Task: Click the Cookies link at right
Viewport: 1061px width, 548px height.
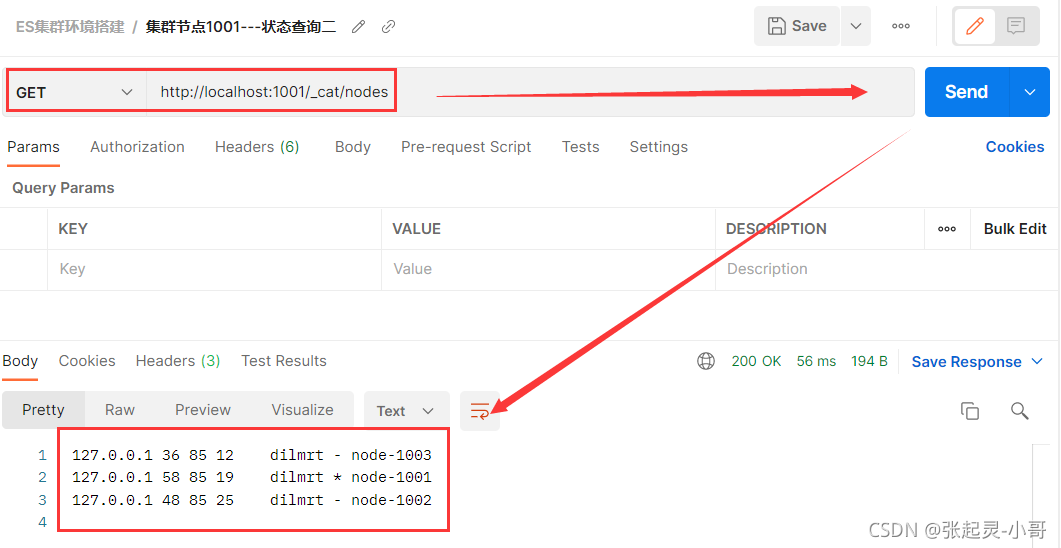Action: click(x=1015, y=147)
